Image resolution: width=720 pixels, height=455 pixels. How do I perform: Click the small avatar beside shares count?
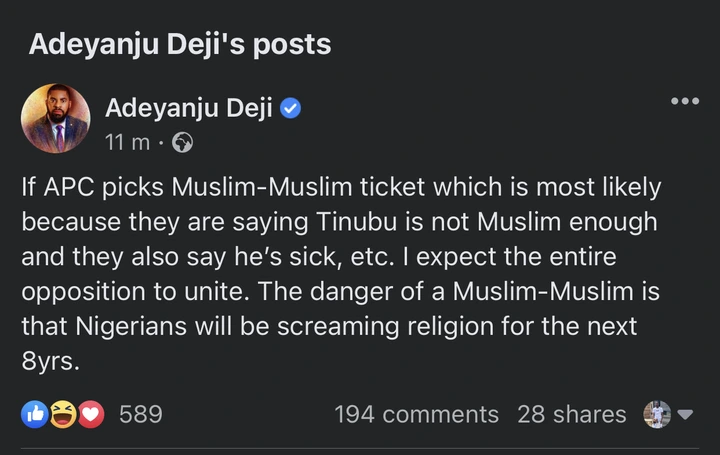[x=657, y=414]
